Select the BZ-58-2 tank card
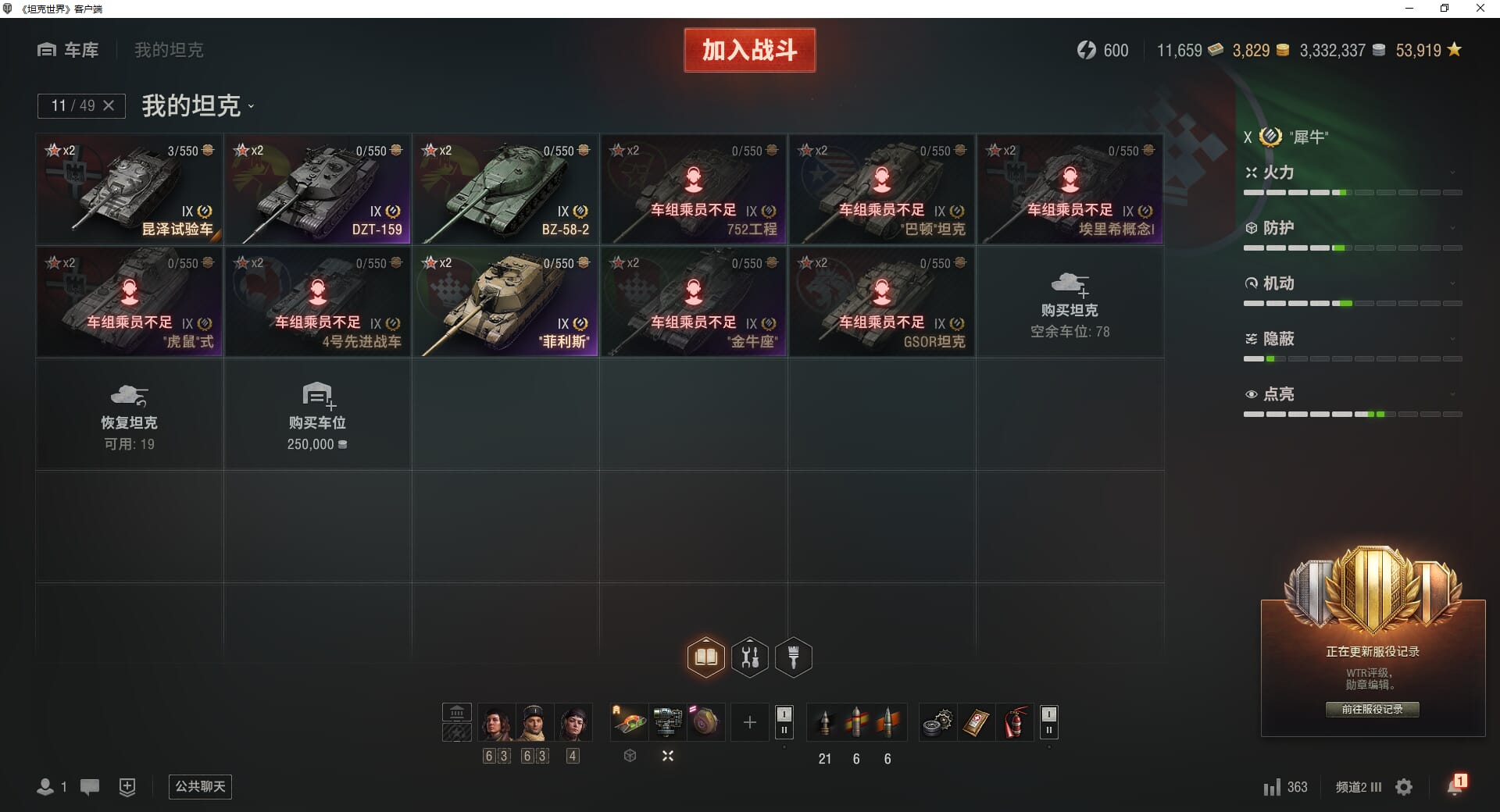This screenshot has height=812, width=1500. tap(505, 189)
